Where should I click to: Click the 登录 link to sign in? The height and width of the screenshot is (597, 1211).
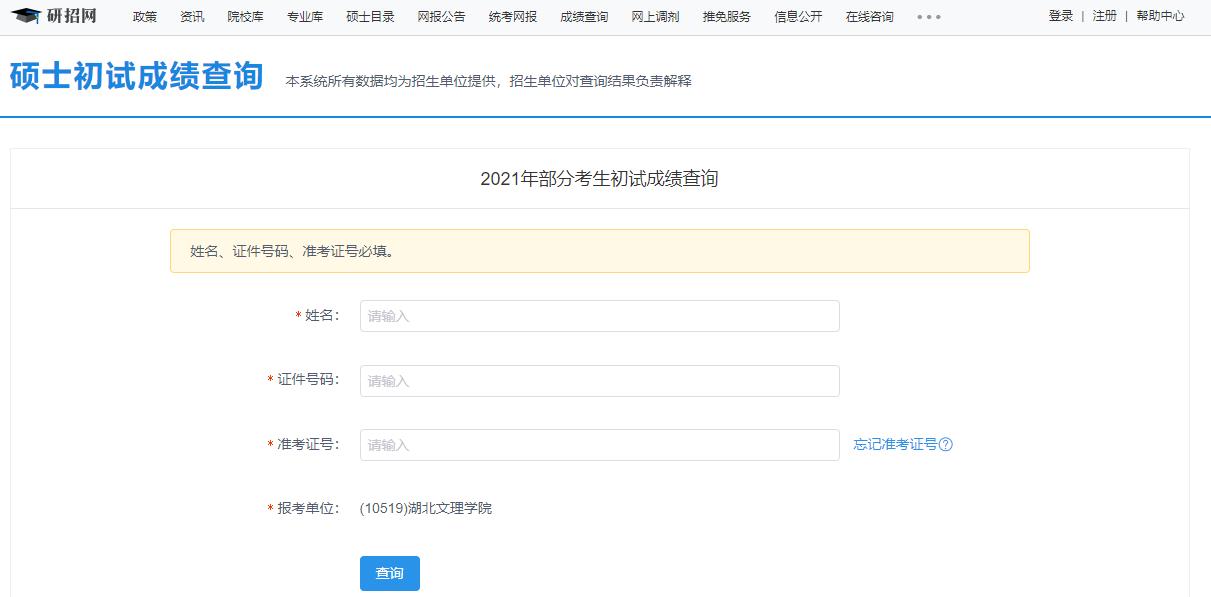tap(1059, 16)
